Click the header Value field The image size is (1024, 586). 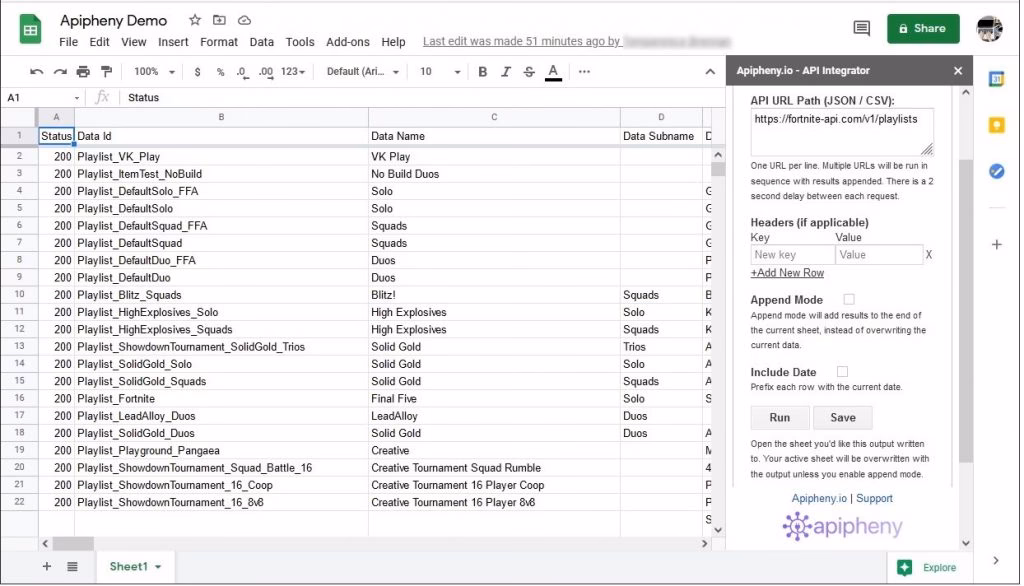point(879,255)
